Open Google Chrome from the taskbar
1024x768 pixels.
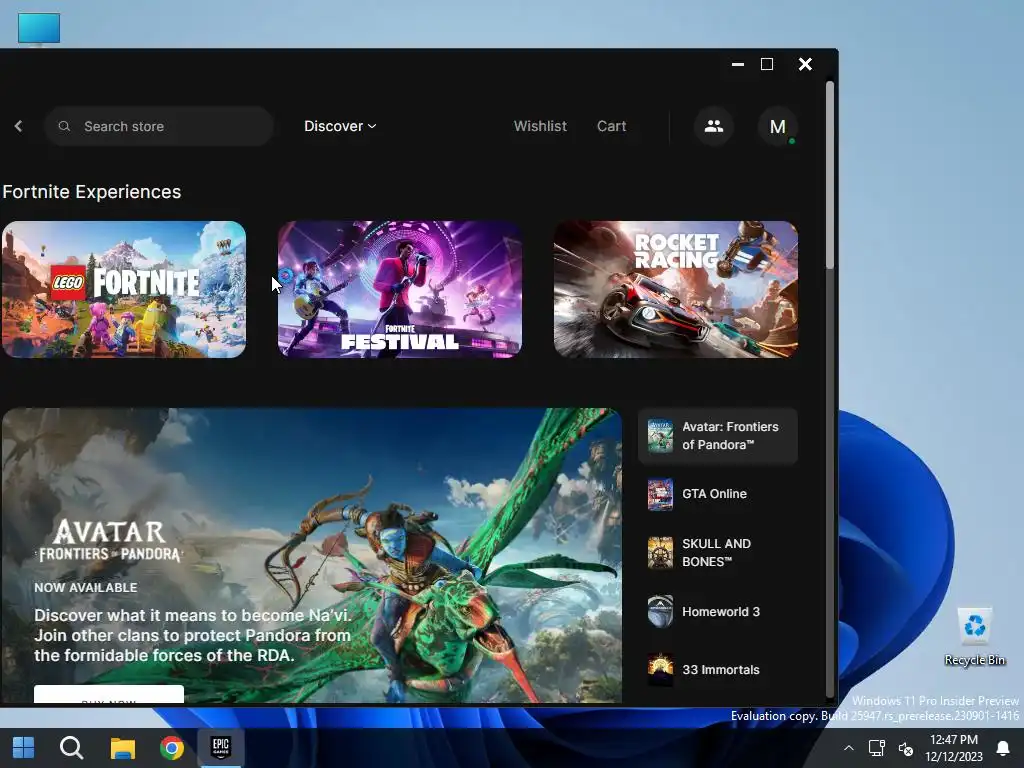coord(172,748)
